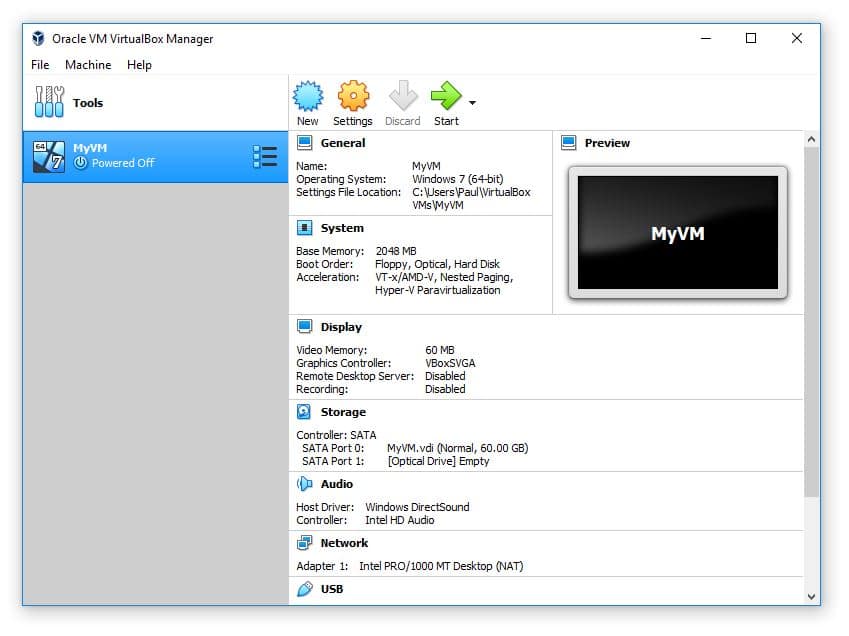Click the Audio speaker section icon
The width and height of the screenshot is (849, 636).
tap(305, 484)
